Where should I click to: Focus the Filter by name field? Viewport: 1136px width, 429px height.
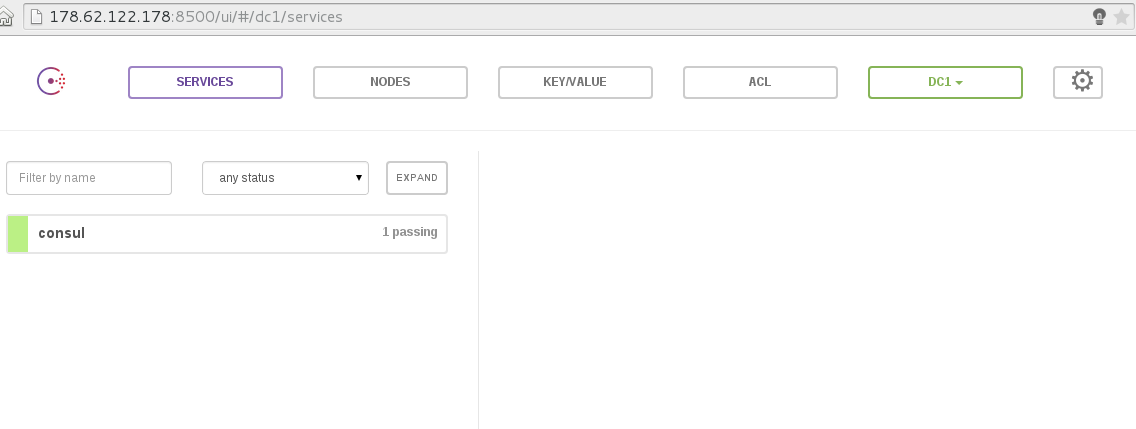click(89, 178)
